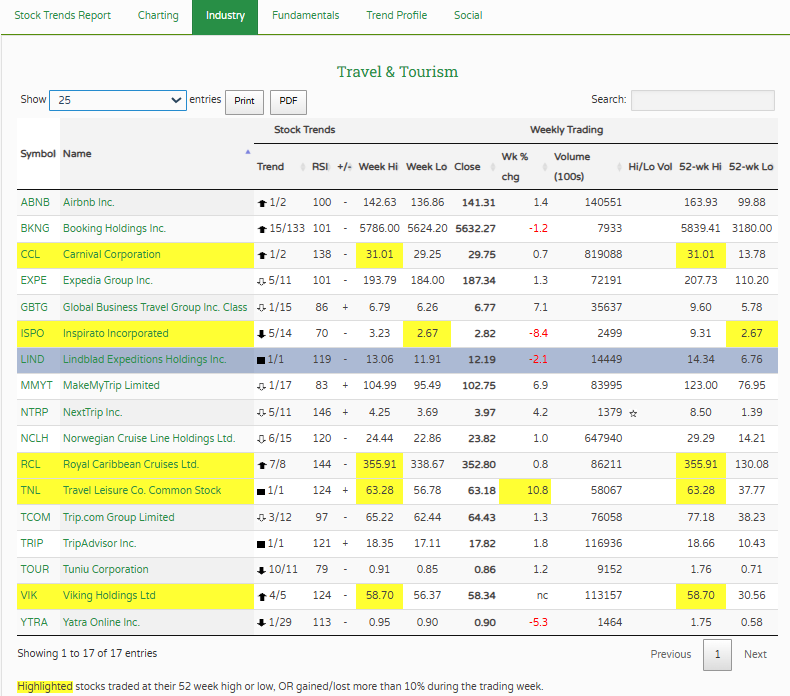Open the ABNB symbol link
Screen dimensions: 790x696
pos(35,202)
